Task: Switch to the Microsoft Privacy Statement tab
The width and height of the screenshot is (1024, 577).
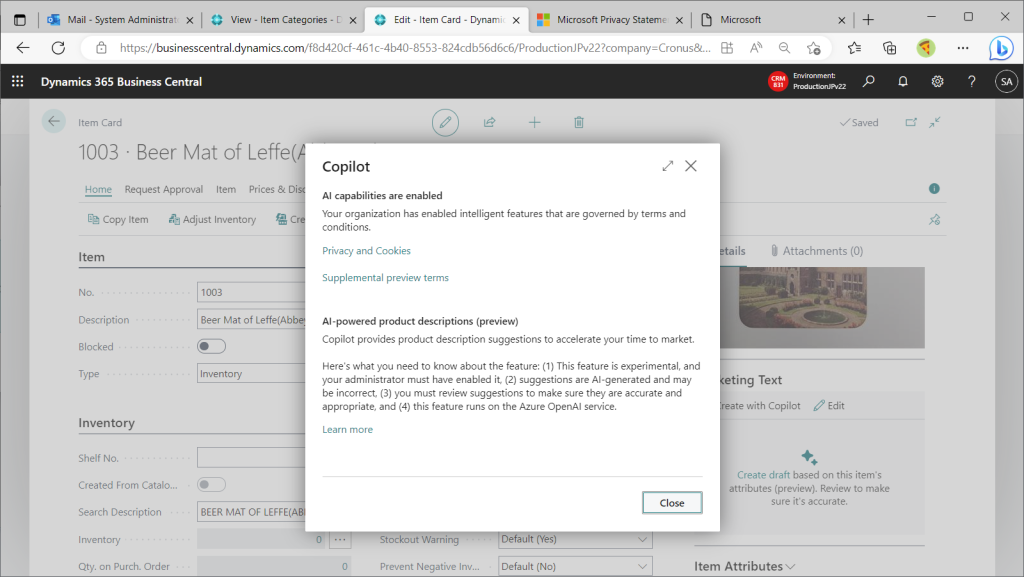Action: click(610, 20)
